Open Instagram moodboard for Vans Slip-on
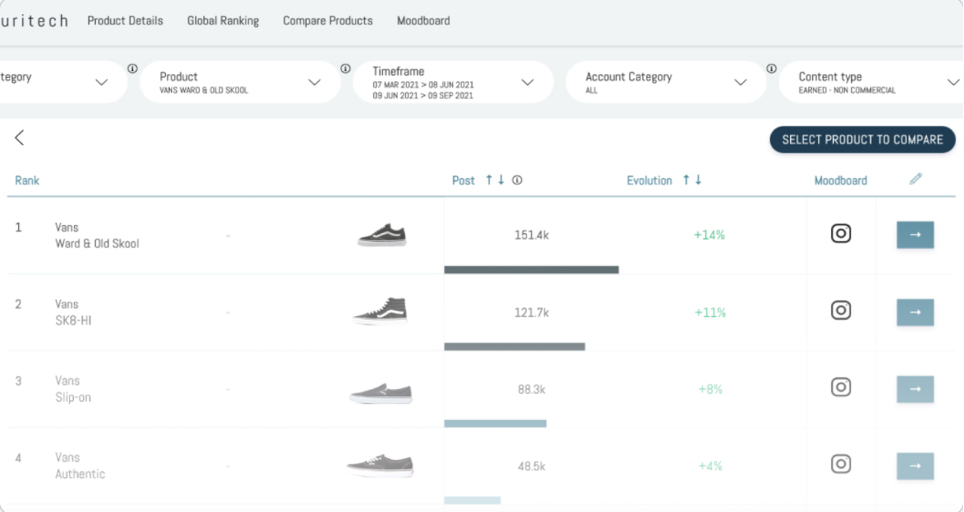The height and width of the screenshot is (512, 964). click(x=841, y=387)
